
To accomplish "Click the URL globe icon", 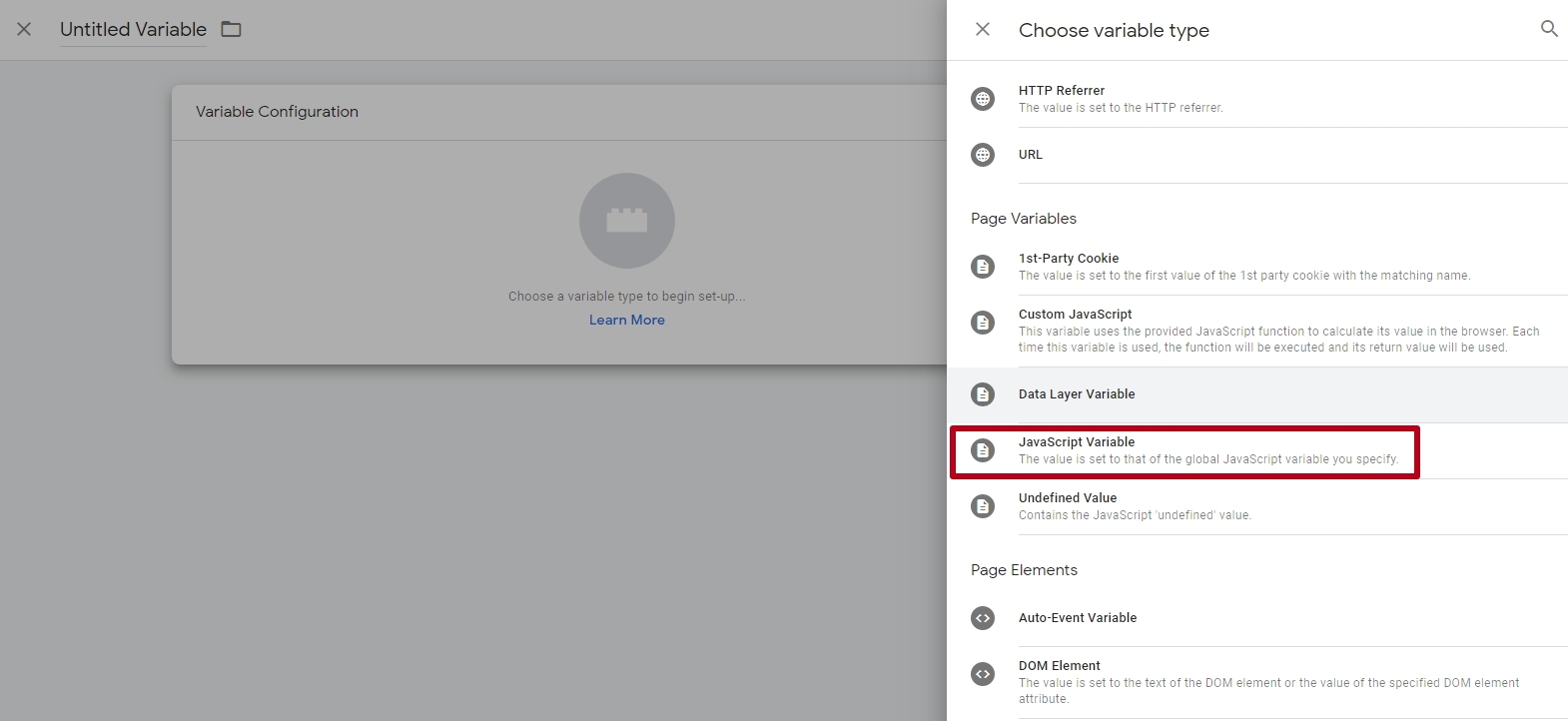I will point(983,155).
